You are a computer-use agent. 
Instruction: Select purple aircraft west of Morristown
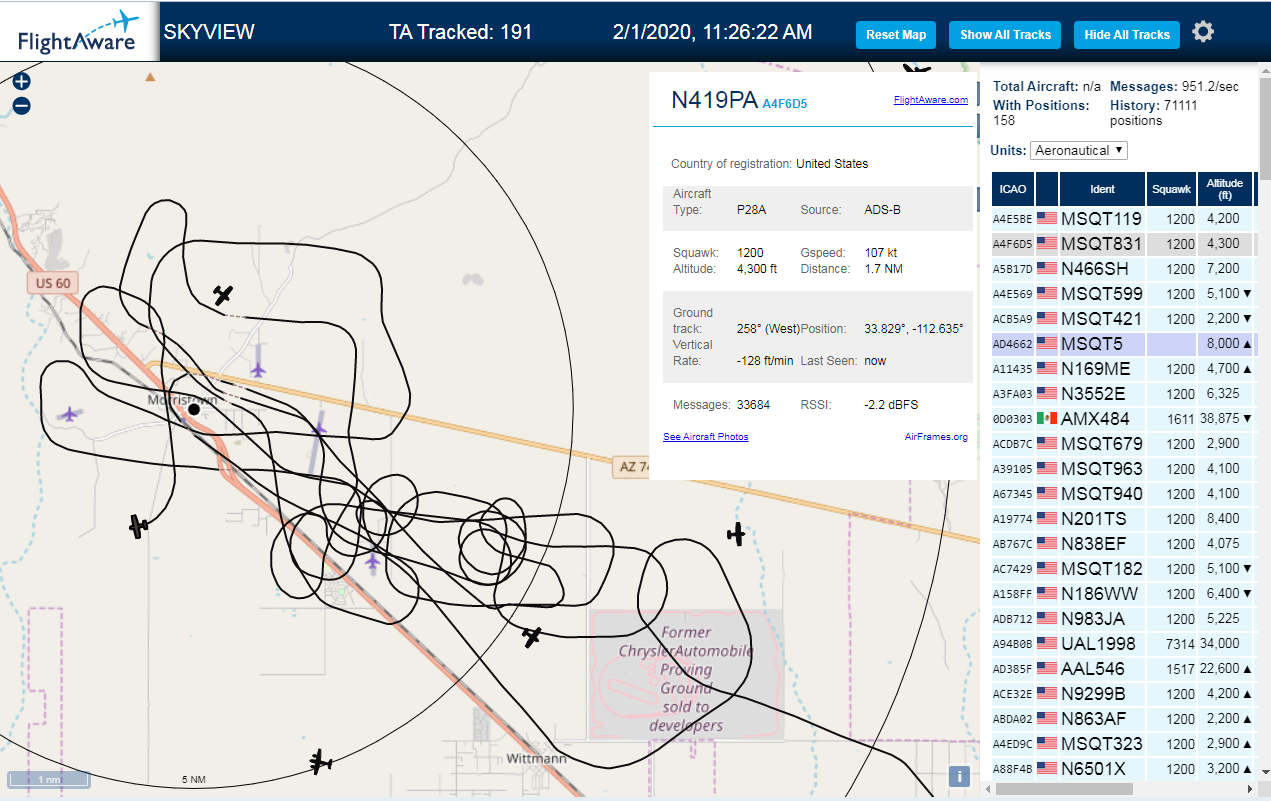point(69,414)
